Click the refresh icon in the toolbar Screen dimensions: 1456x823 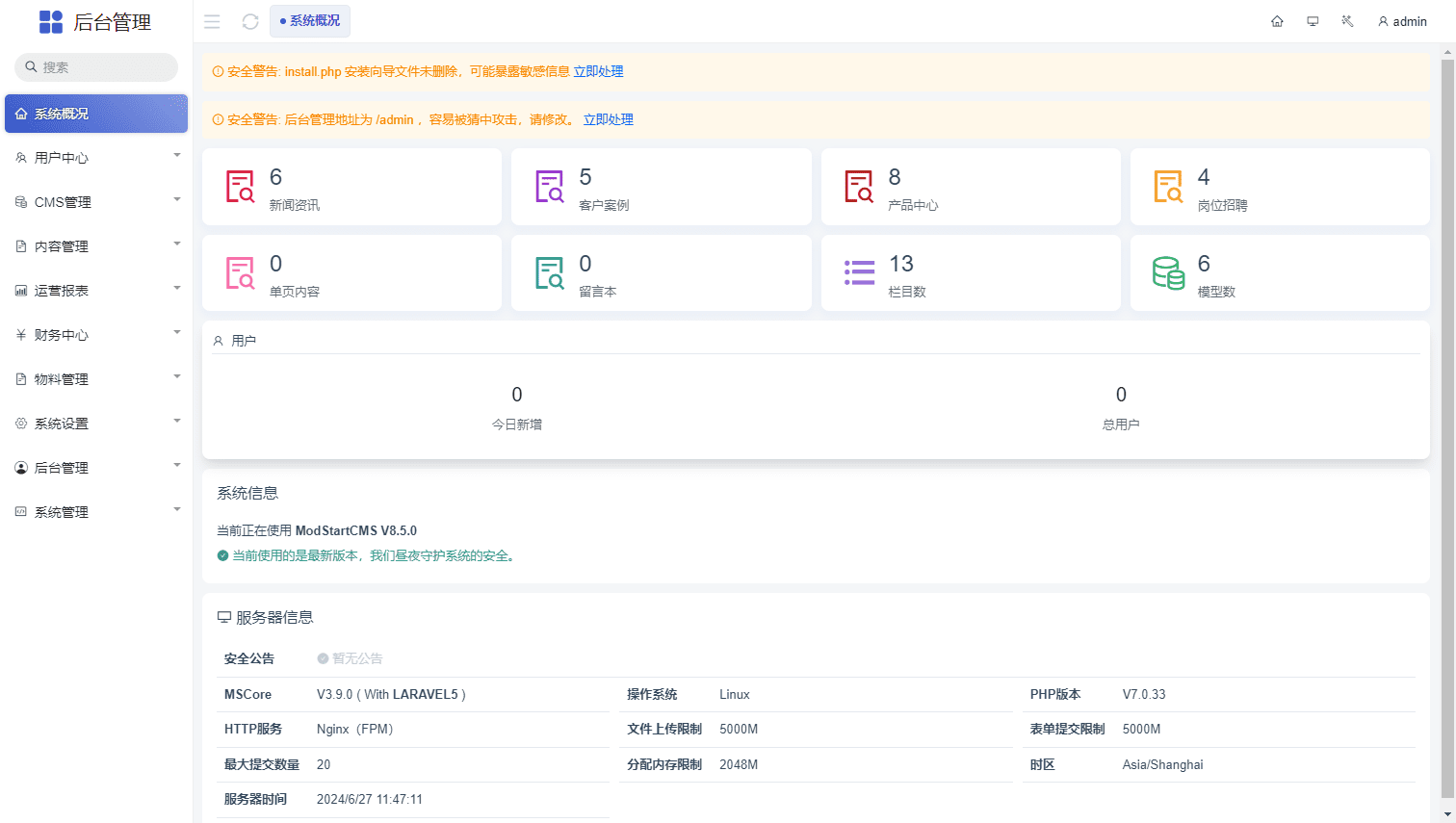[250, 20]
